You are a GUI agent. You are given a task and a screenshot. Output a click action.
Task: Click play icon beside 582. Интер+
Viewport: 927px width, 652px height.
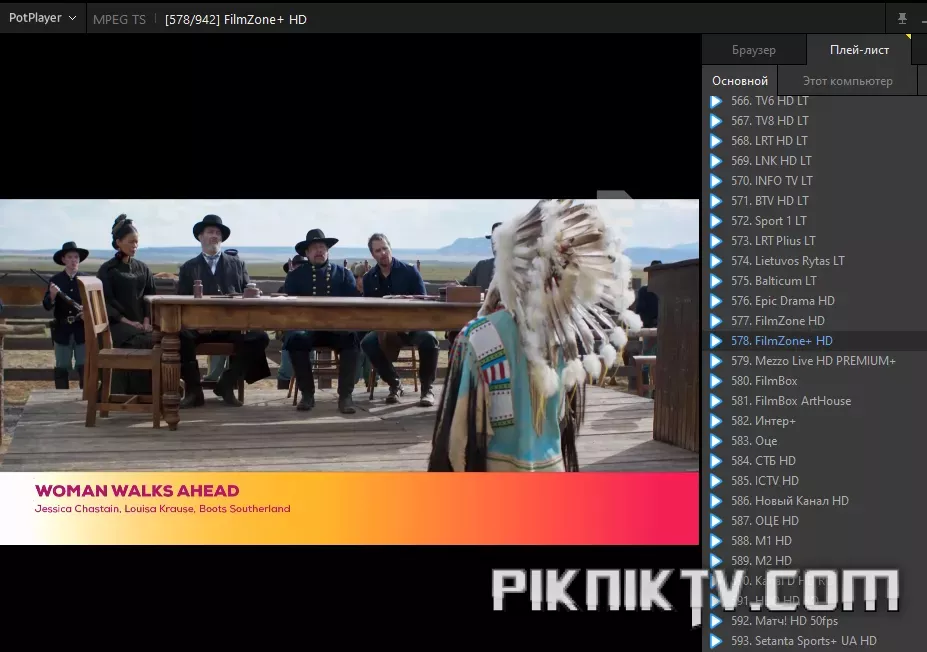(716, 421)
